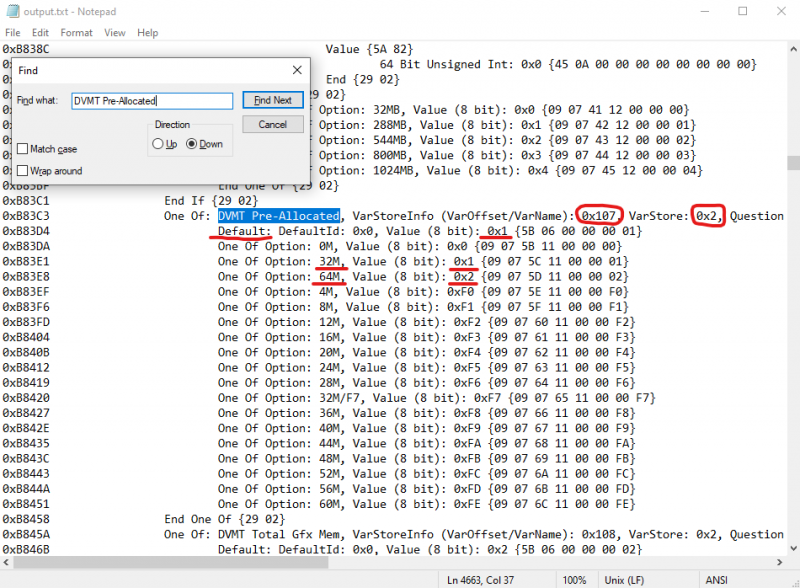
Task: Open the Edit menu
Action: click(x=40, y=33)
